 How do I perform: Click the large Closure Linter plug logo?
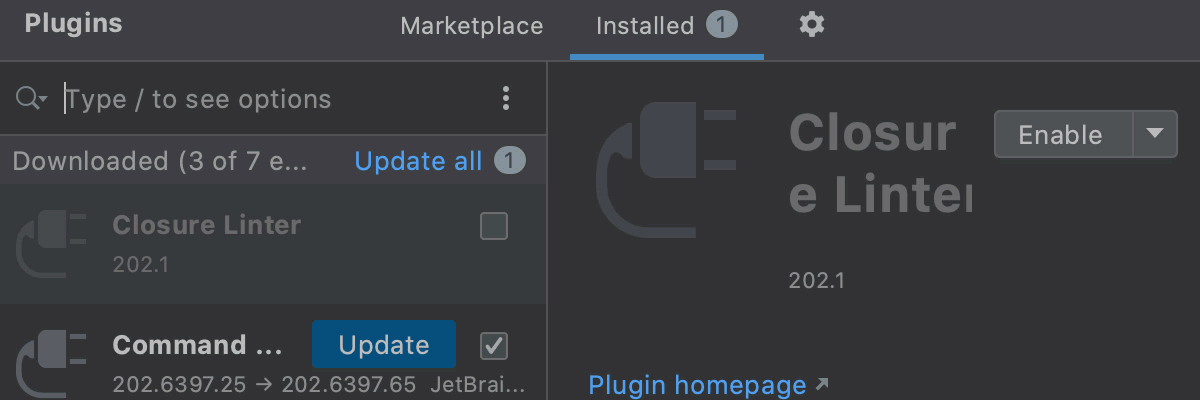(x=667, y=171)
